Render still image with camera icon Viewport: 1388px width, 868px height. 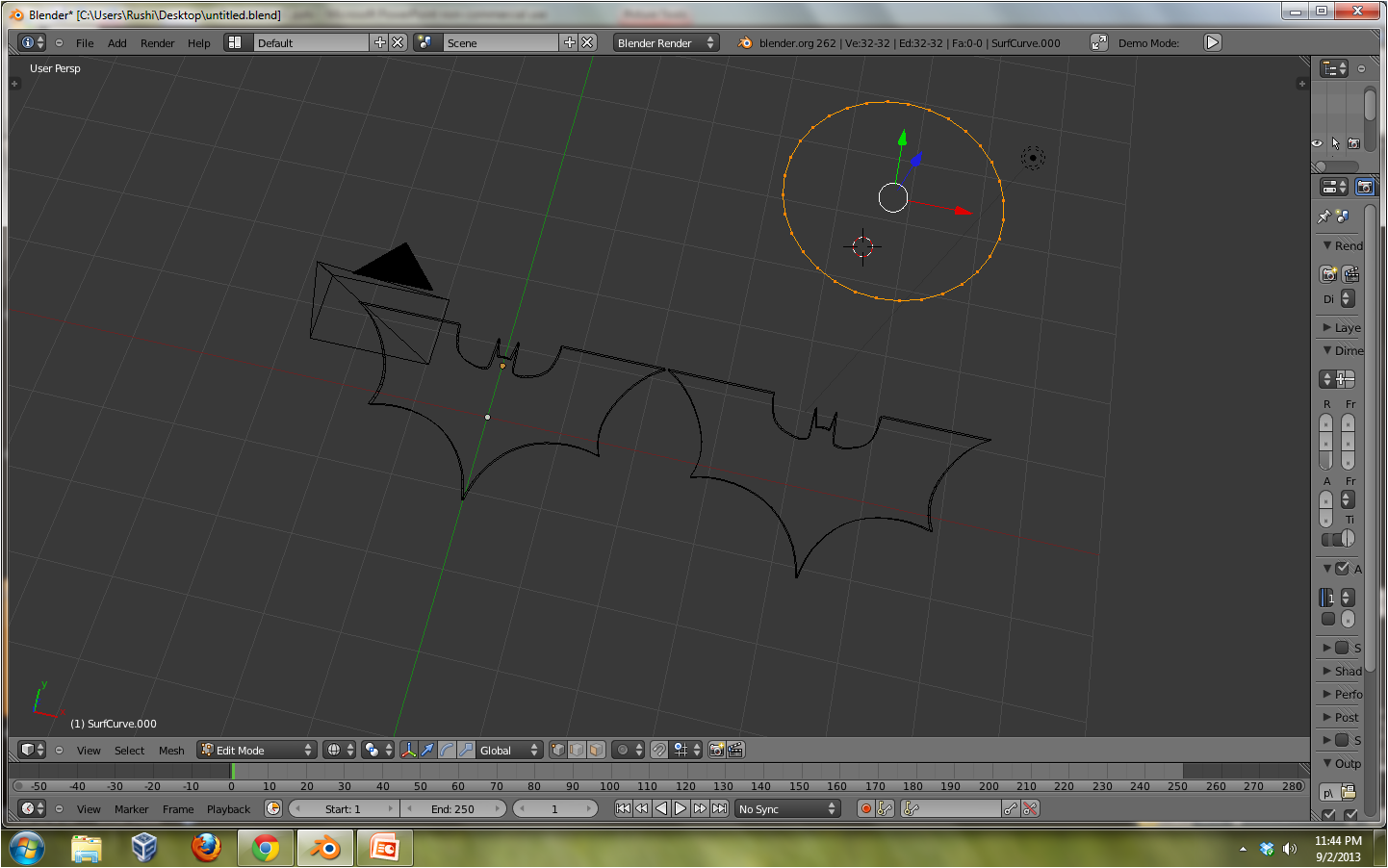[1328, 274]
